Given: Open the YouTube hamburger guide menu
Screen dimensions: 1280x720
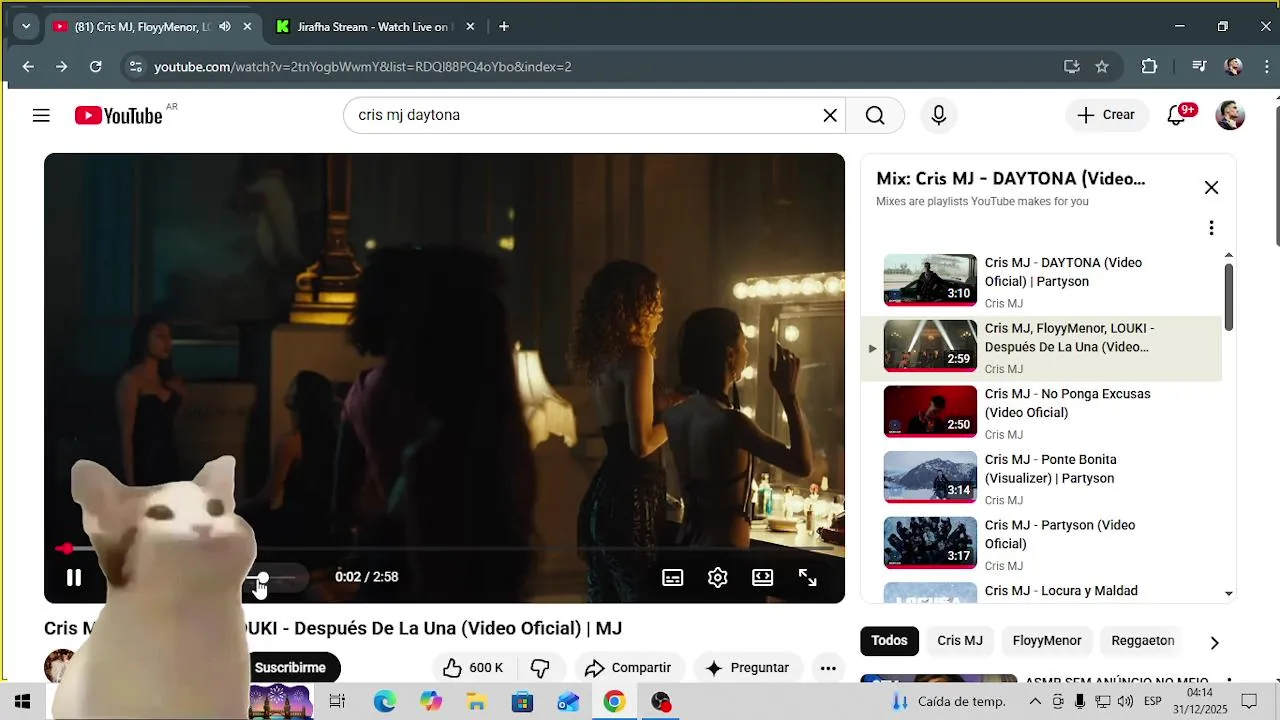Looking at the screenshot, I should point(41,115).
